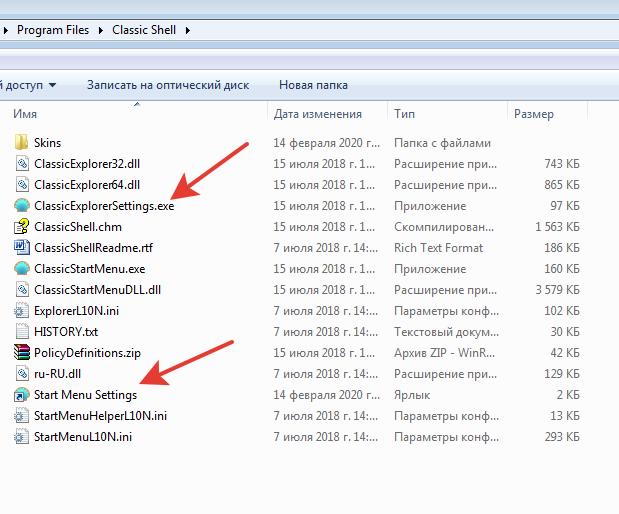Click the ClassicStartMenu.exe application icon
This screenshot has width=619, height=514.
coord(22,269)
